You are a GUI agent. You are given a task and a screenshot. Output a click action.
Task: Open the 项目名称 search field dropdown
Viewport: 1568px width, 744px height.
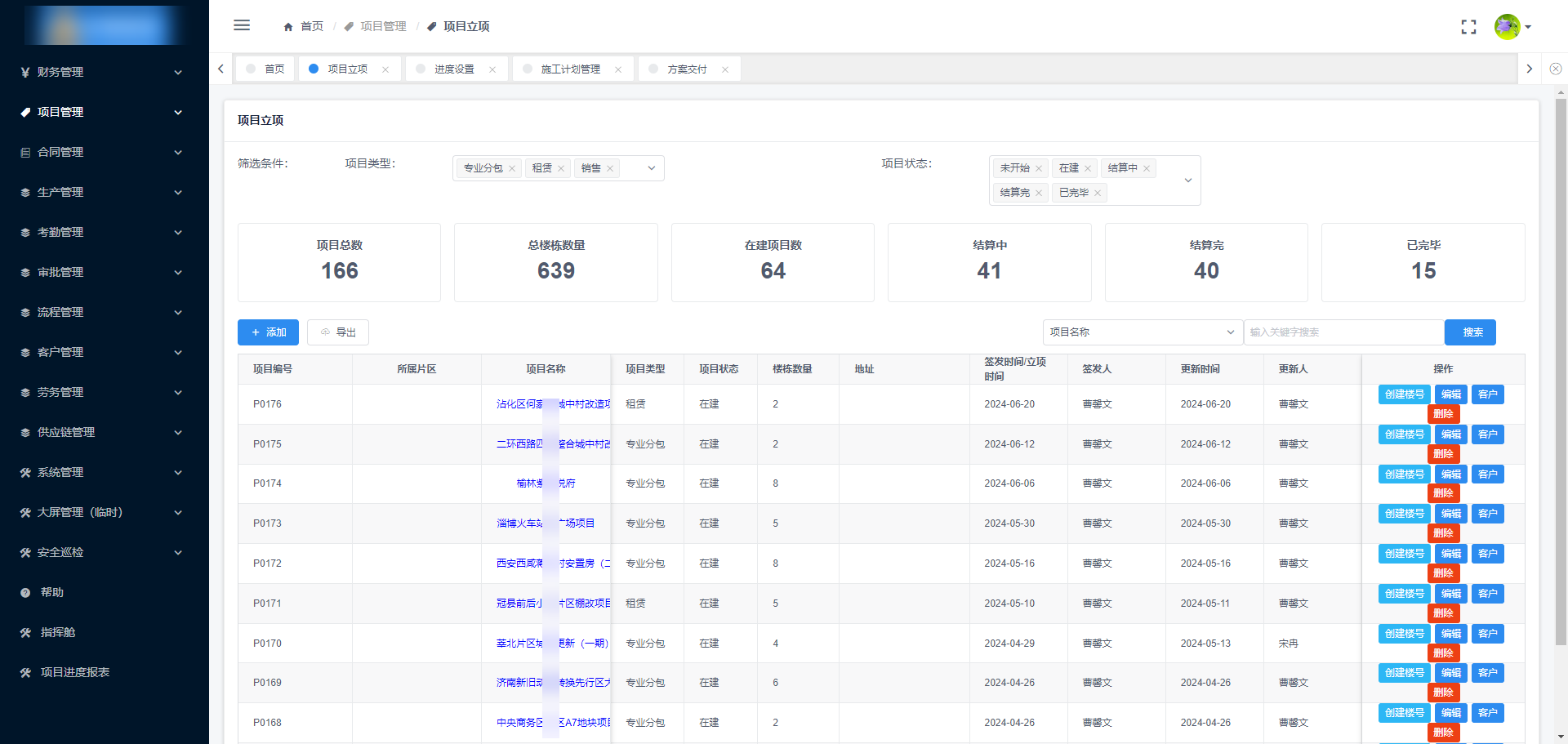(x=1142, y=332)
